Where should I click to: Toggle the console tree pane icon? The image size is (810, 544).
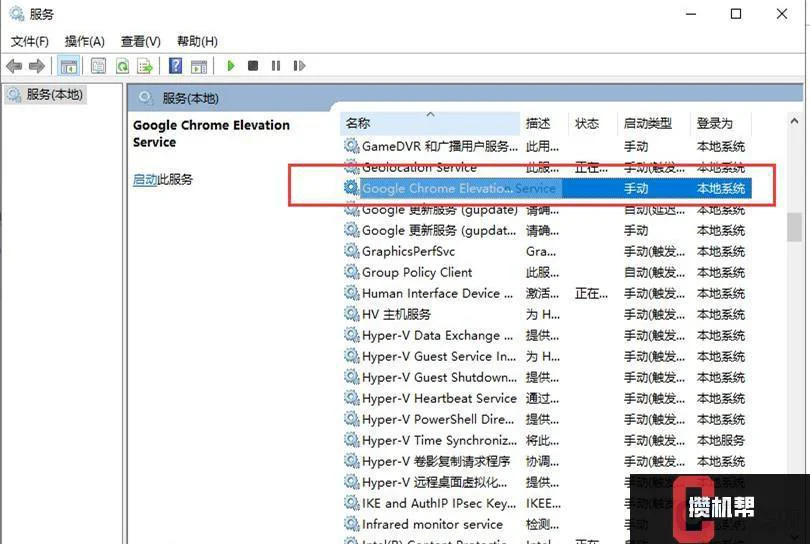point(69,66)
